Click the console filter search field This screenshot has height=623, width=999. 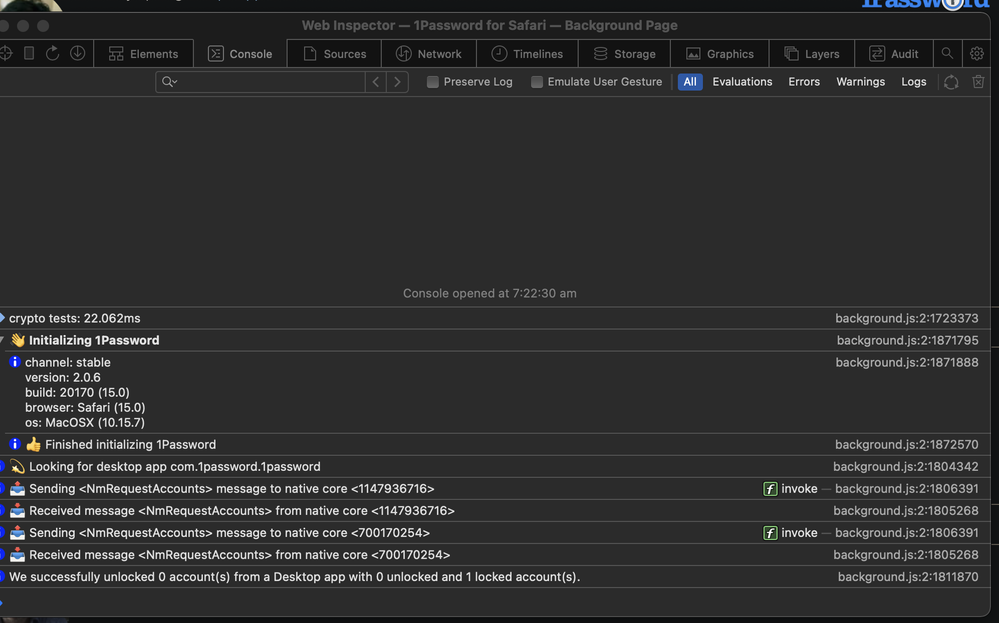(270, 82)
